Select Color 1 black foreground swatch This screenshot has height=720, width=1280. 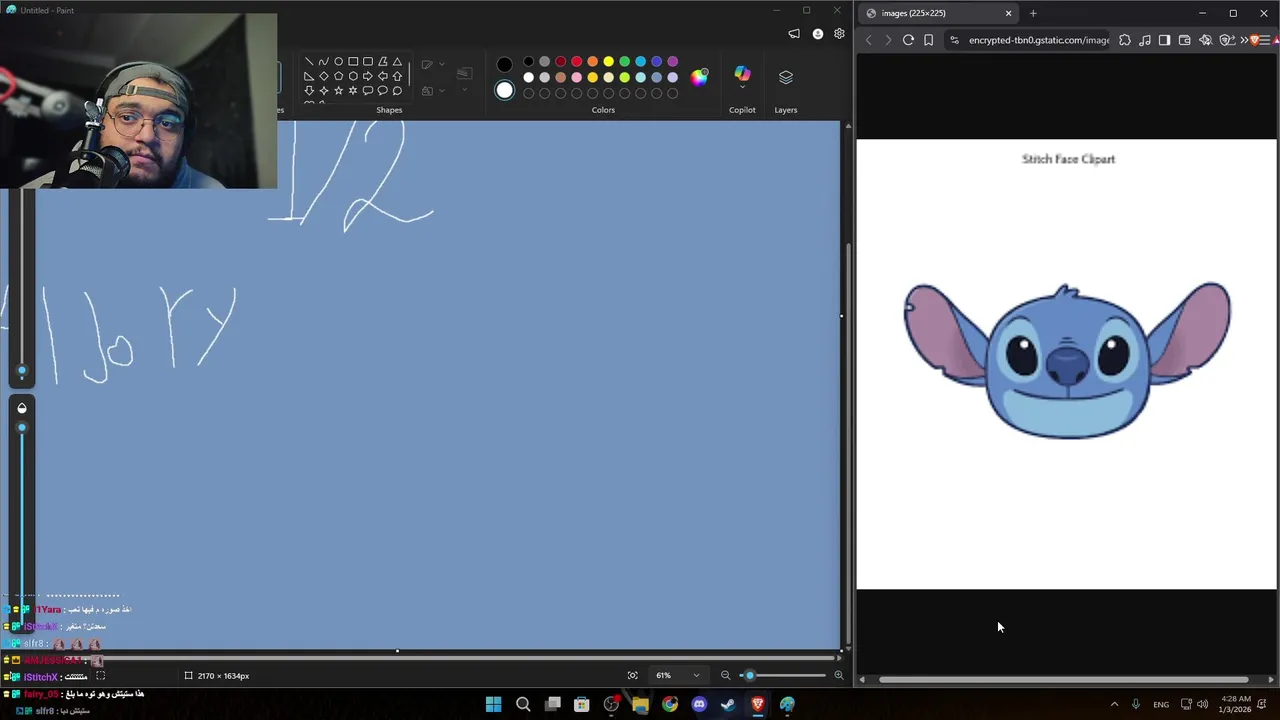[x=504, y=64]
